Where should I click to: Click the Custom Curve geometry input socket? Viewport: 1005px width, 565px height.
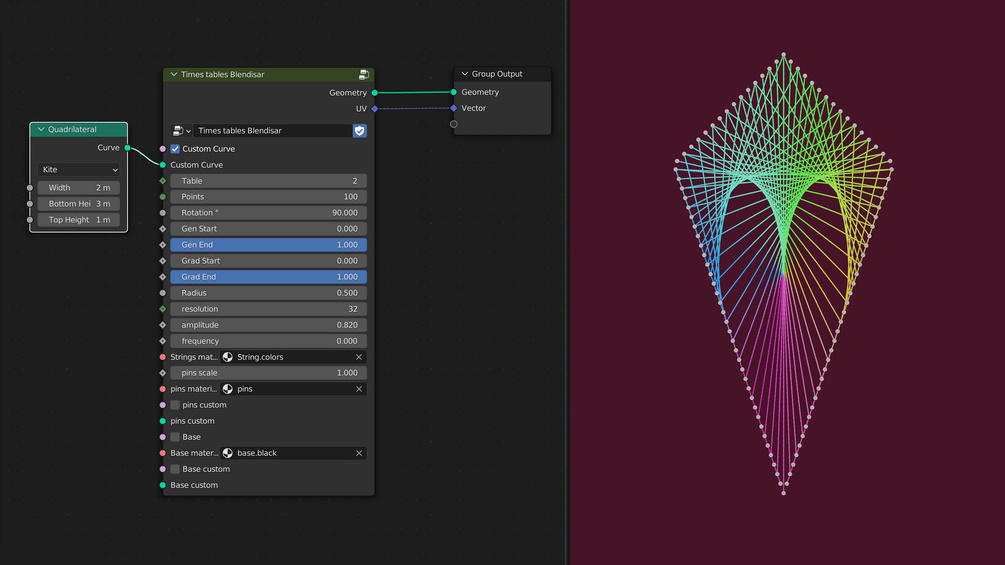(x=163, y=165)
